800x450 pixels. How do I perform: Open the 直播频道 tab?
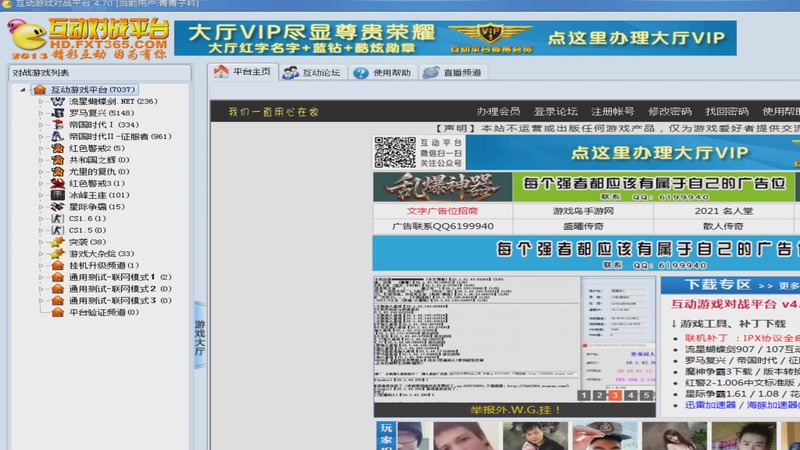point(453,73)
